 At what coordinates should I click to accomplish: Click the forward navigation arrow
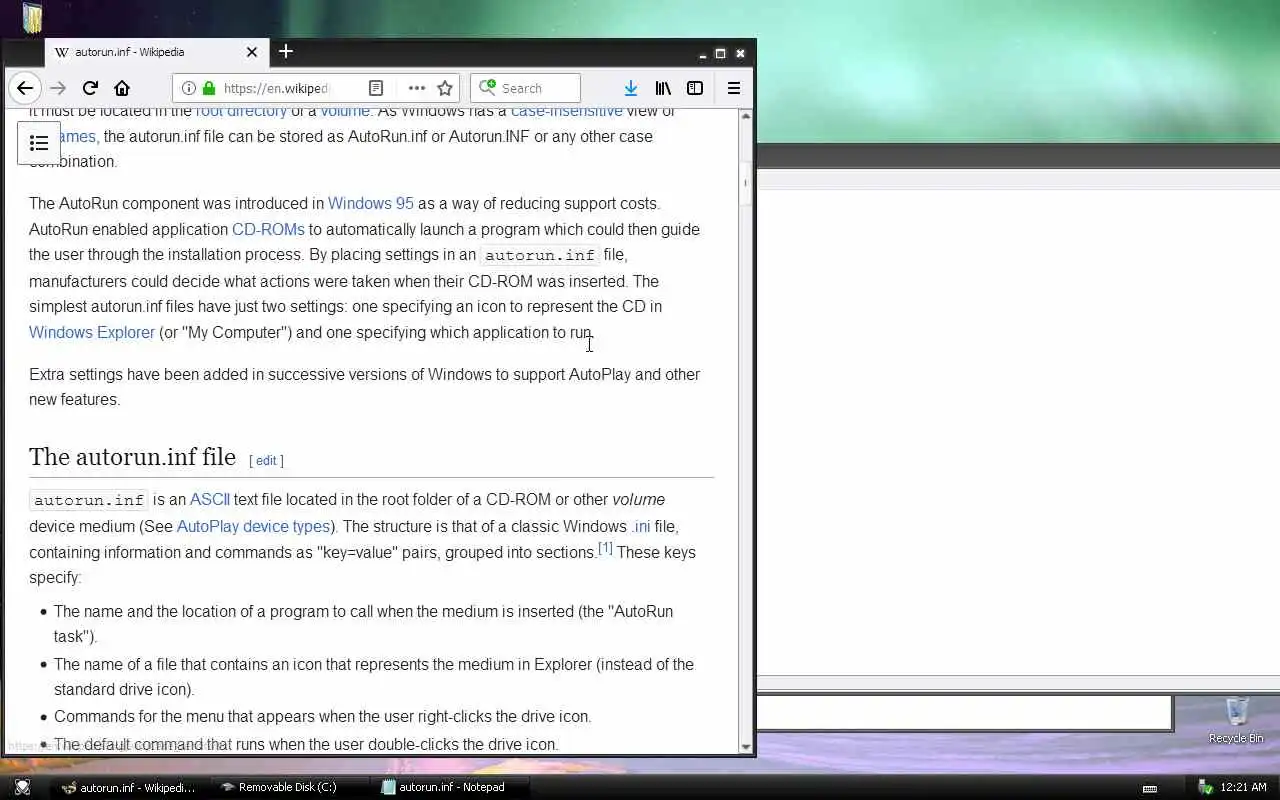click(58, 88)
